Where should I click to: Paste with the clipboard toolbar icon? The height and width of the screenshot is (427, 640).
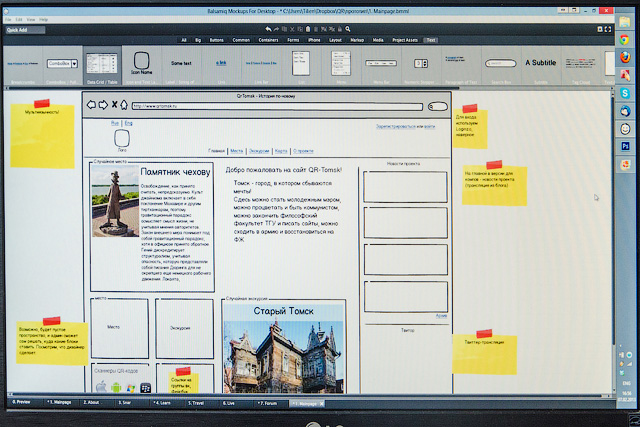coord(308,29)
